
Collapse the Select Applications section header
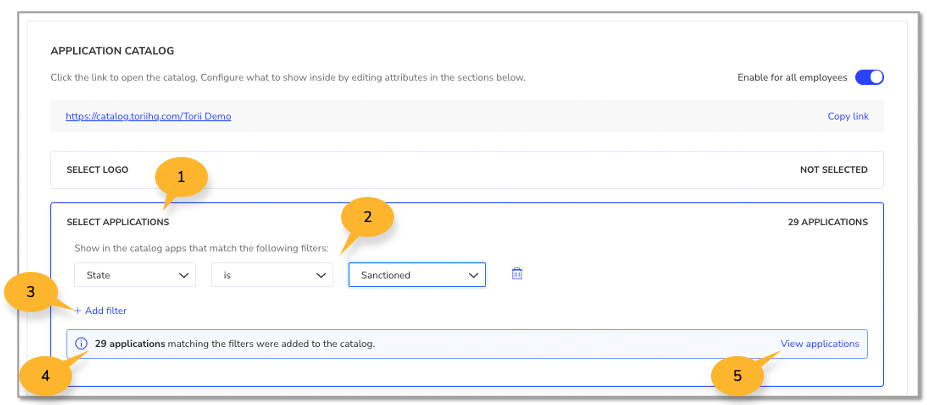tap(467, 222)
